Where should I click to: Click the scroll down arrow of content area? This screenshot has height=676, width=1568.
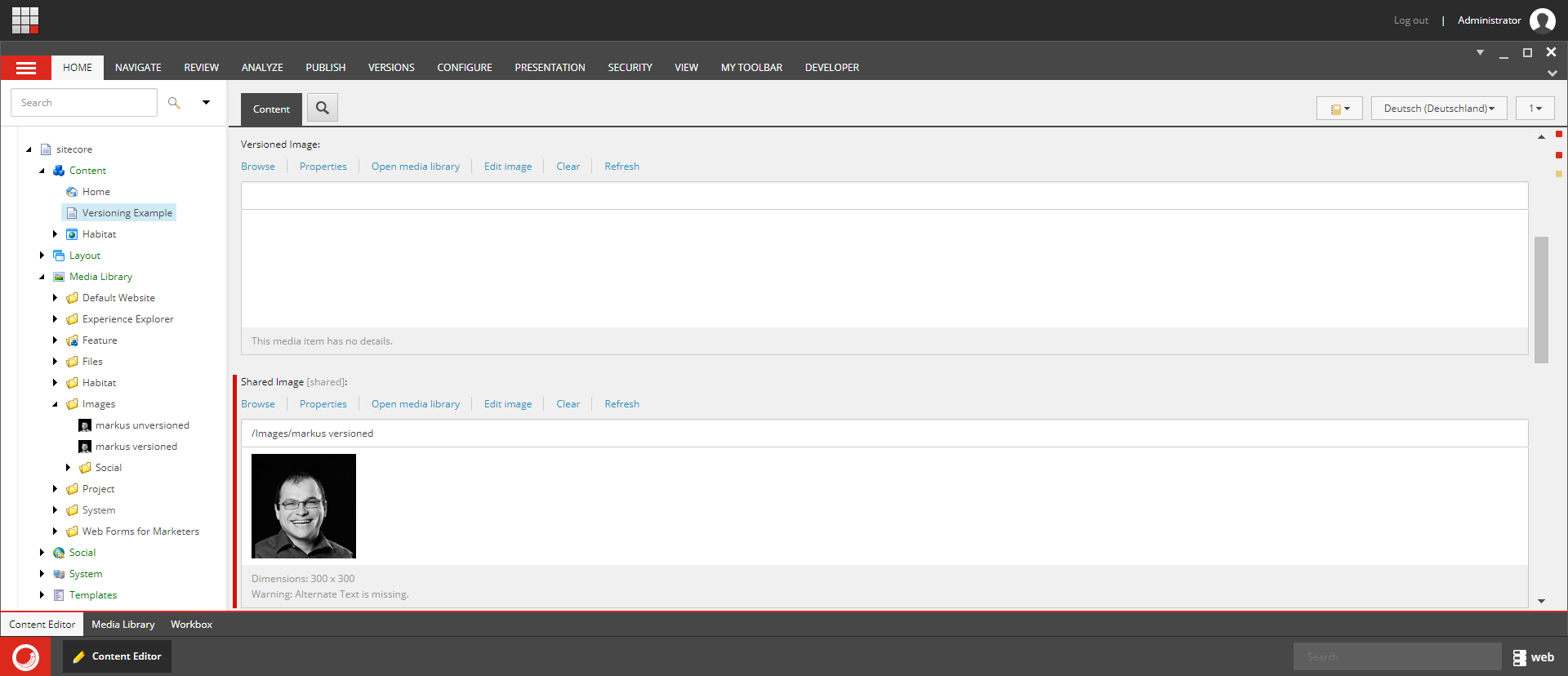(x=1541, y=601)
